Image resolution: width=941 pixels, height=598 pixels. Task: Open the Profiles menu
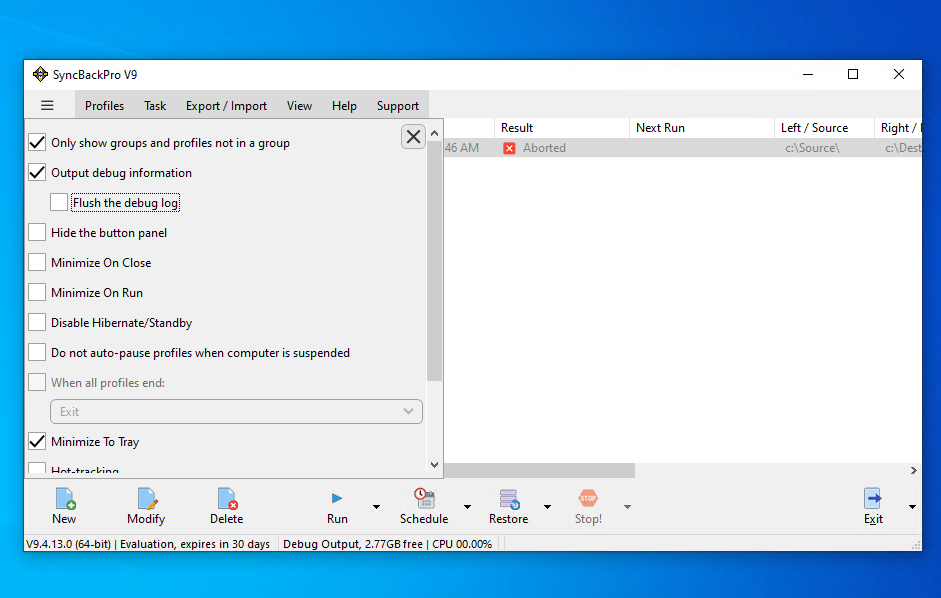(x=104, y=106)
